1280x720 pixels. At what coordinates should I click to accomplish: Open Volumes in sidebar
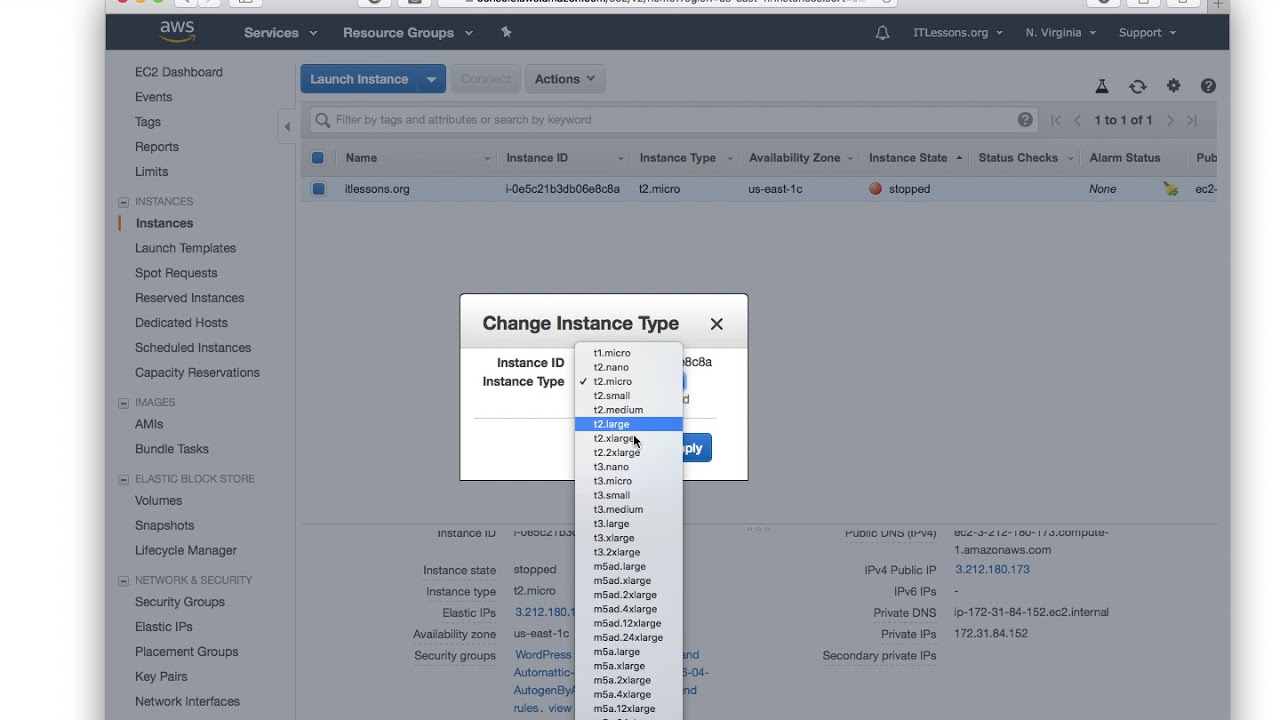pyautogui.click(x=159, y=501)
